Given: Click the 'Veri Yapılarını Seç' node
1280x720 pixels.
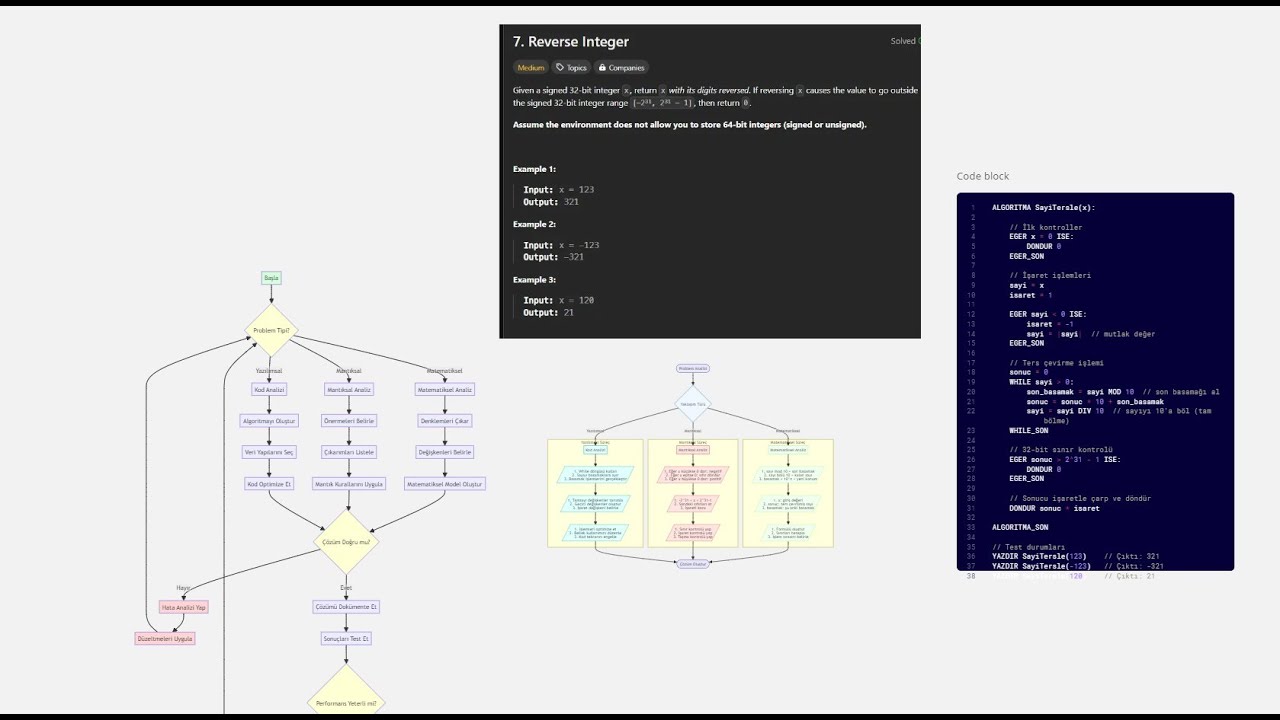Looking at the screenshot, I should tap(269, 453).
